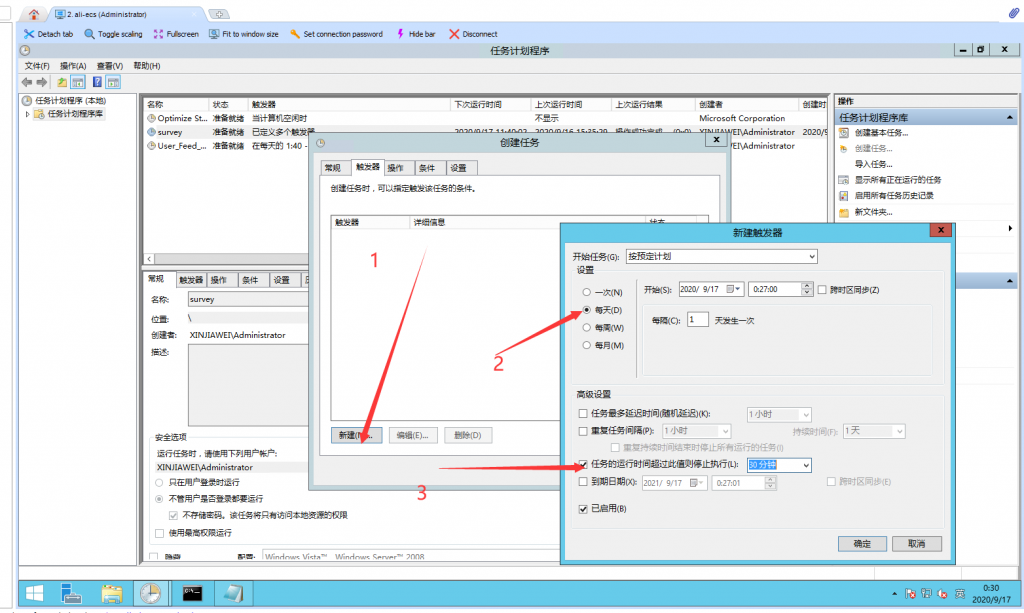
Task: Click the blue help icon in the toolbar
Action: [x=97, y=82]
